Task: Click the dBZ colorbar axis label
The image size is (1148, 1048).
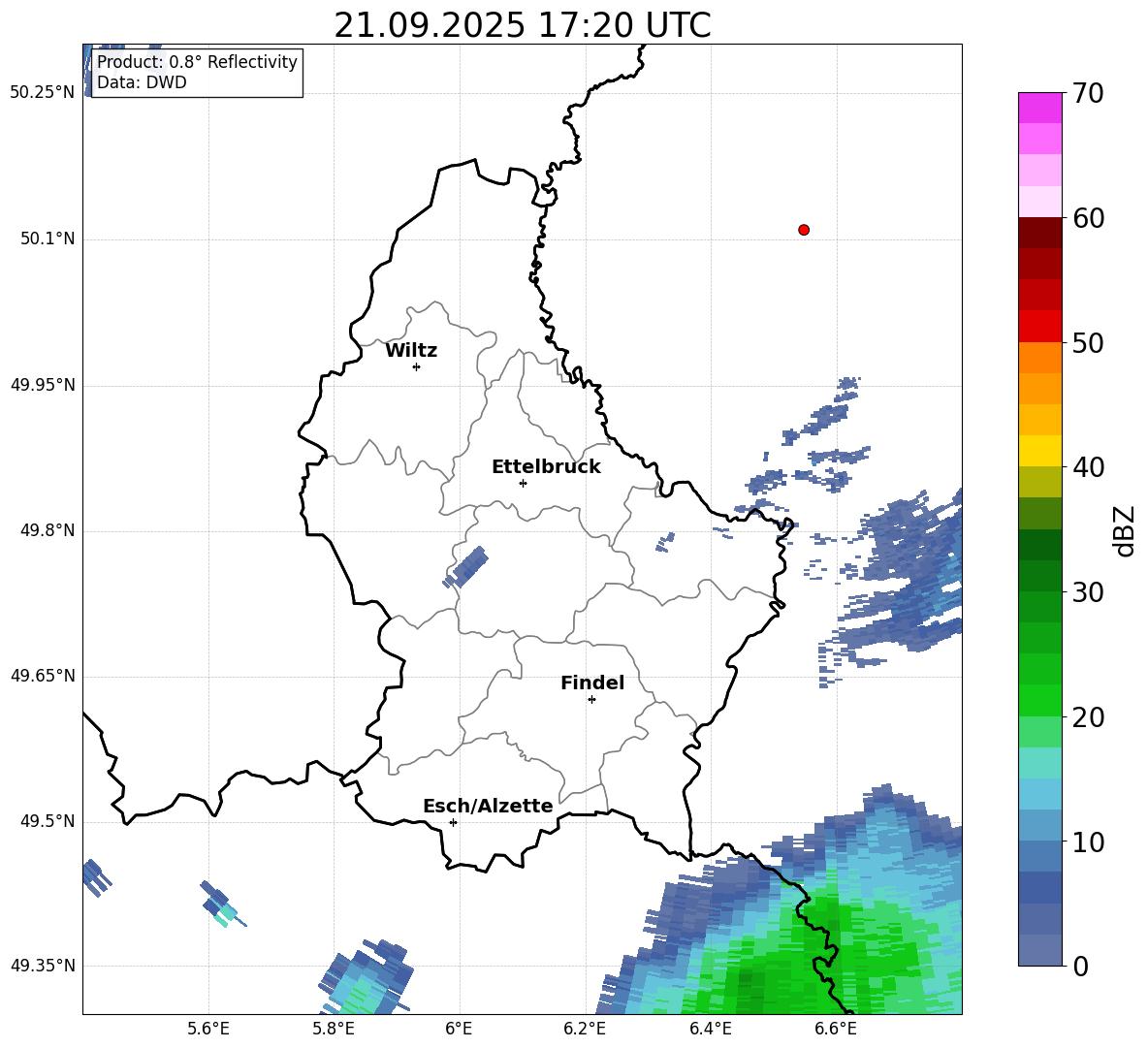Action: coord(1126,530)
